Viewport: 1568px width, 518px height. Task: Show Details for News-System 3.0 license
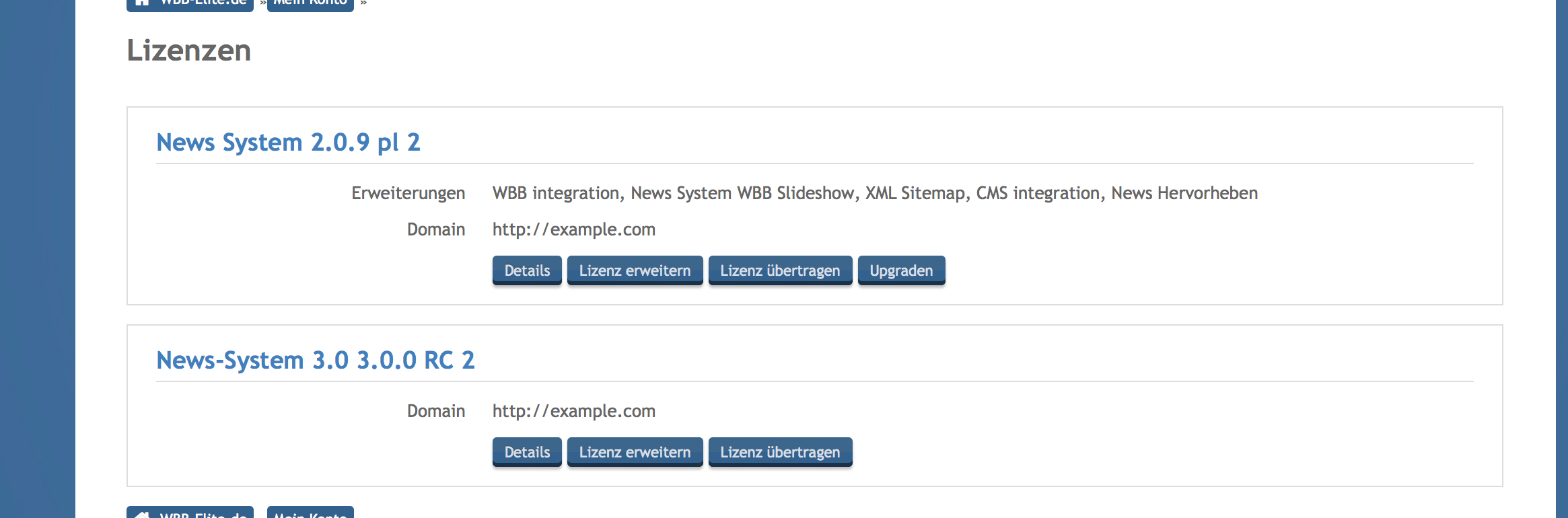pos(527,452)
